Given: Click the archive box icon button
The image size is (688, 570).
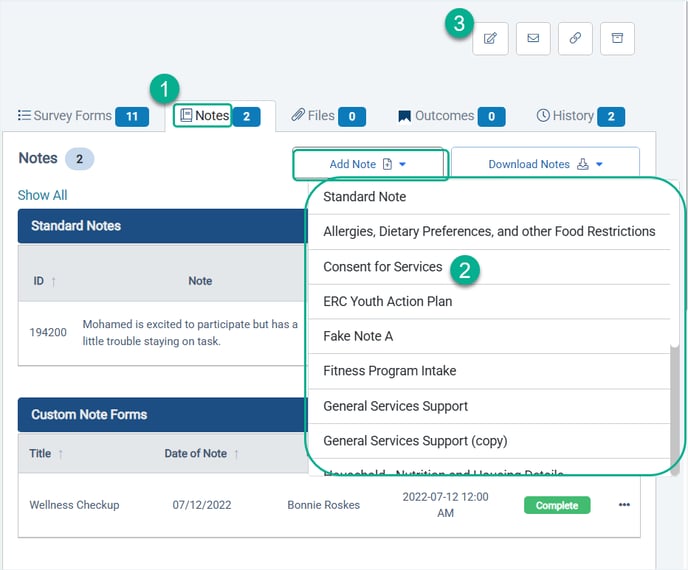Looking at the screenshot, I should tap(617, 38).
